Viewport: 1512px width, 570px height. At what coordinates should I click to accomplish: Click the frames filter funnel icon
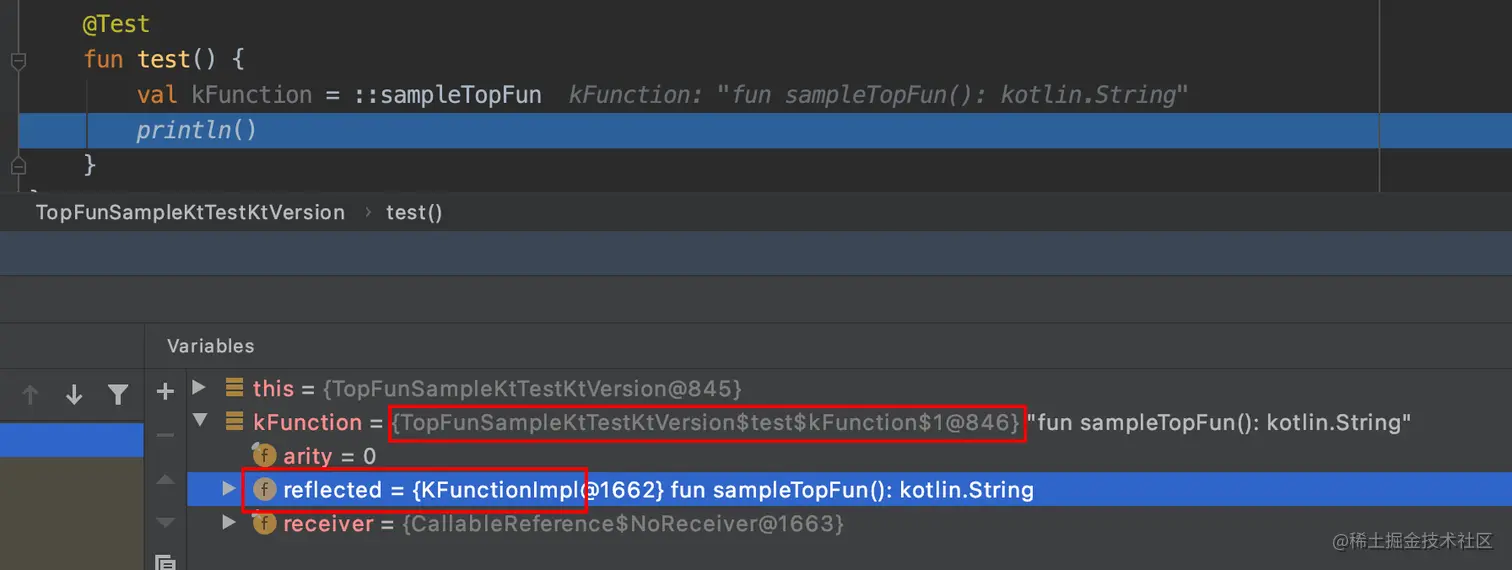[x=118, y=395]
